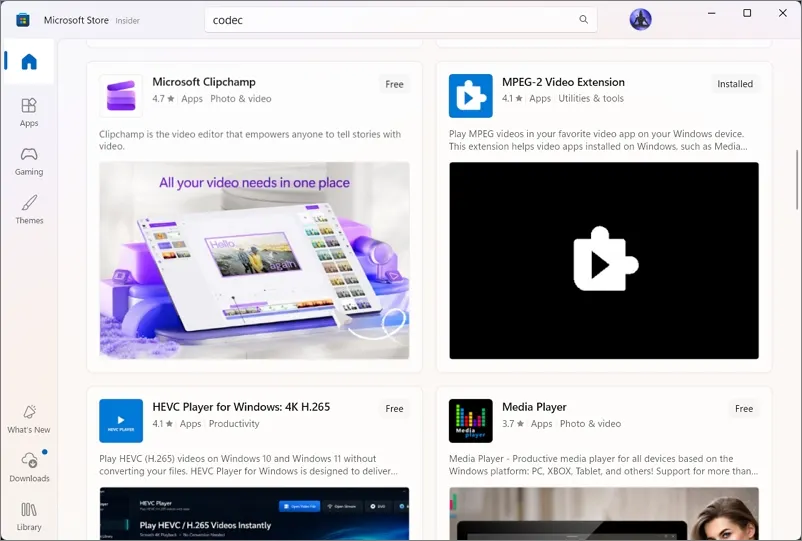Click Free button for Media Player

pos(744,409)
